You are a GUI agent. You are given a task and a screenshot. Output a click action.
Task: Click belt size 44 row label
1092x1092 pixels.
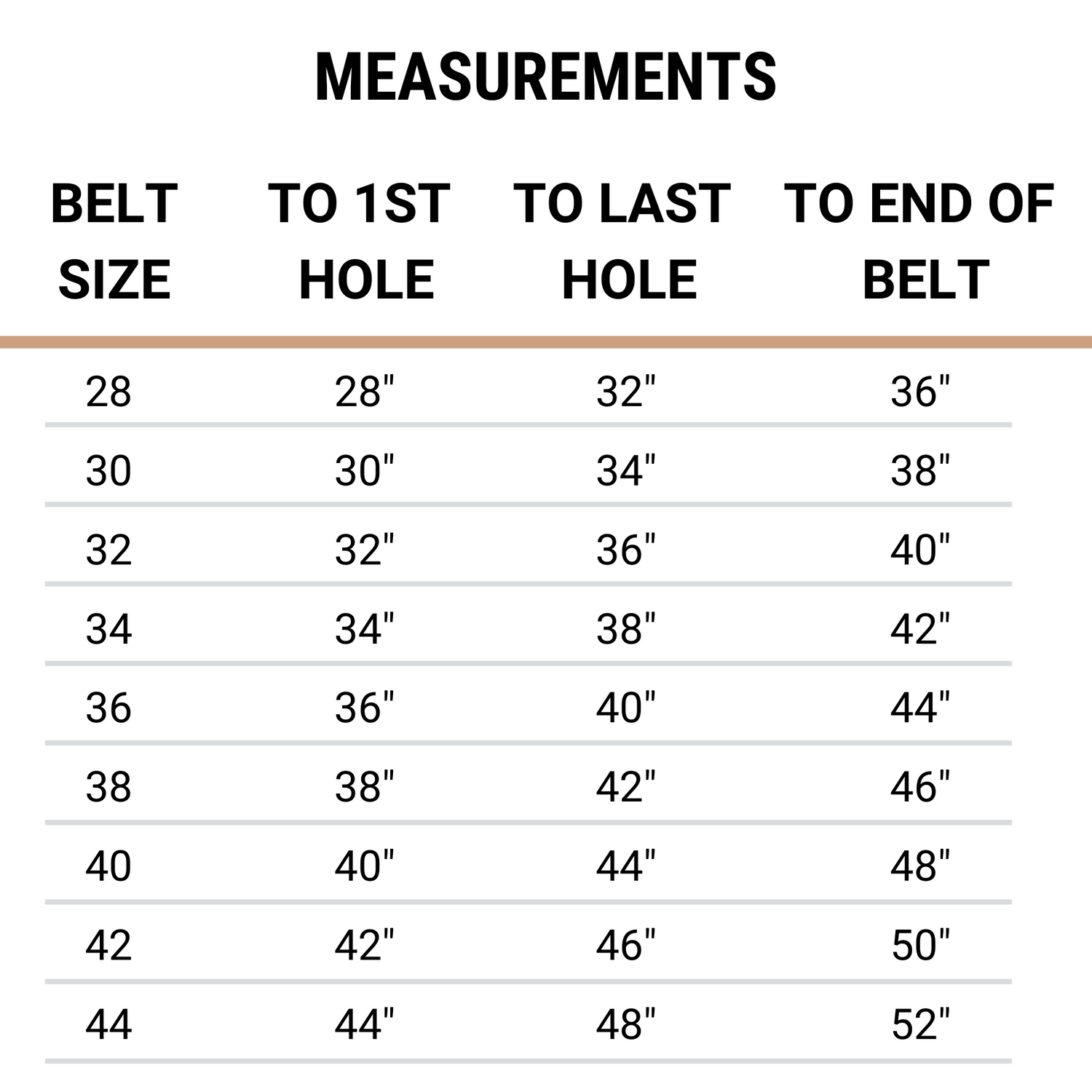coord(108,1025)
